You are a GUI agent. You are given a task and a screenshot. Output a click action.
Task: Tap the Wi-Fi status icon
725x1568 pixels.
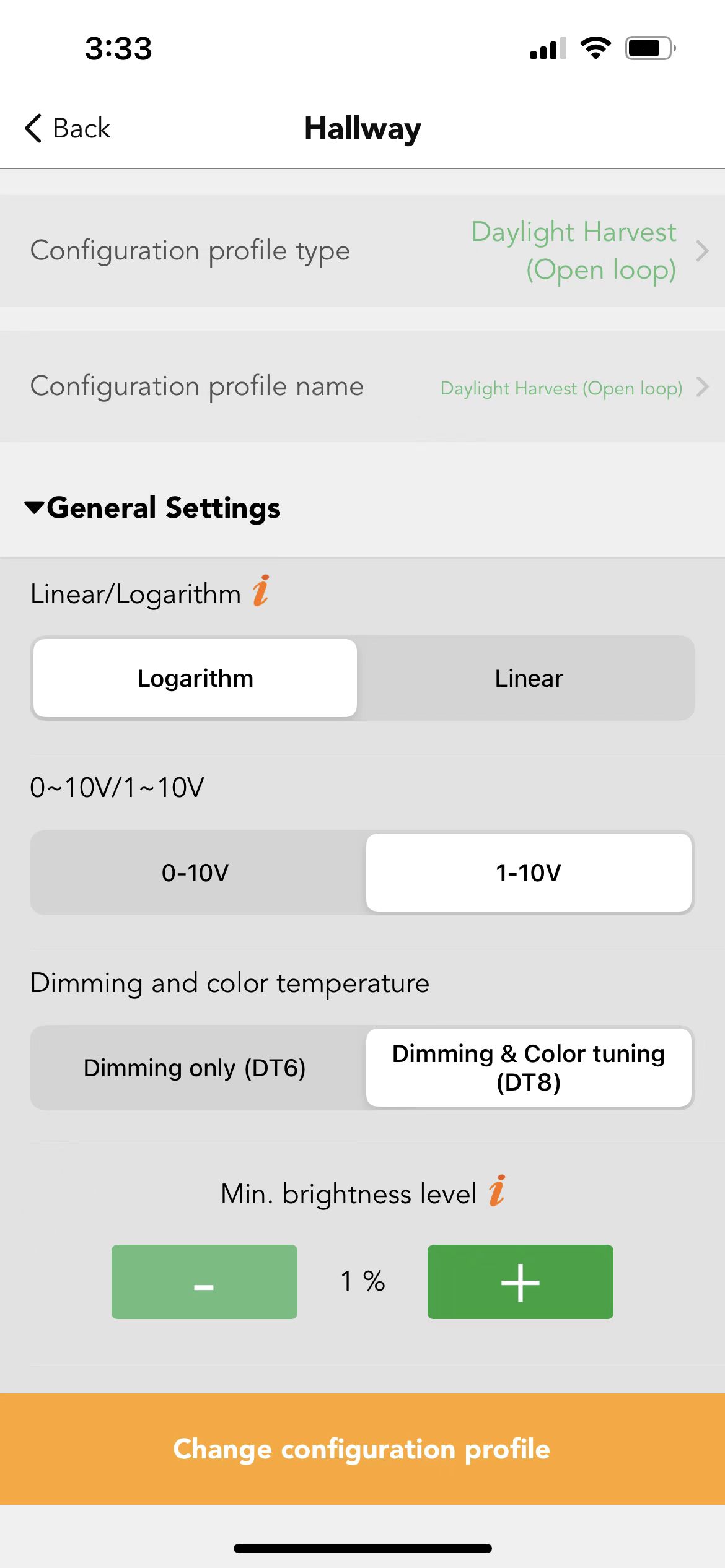595,48
